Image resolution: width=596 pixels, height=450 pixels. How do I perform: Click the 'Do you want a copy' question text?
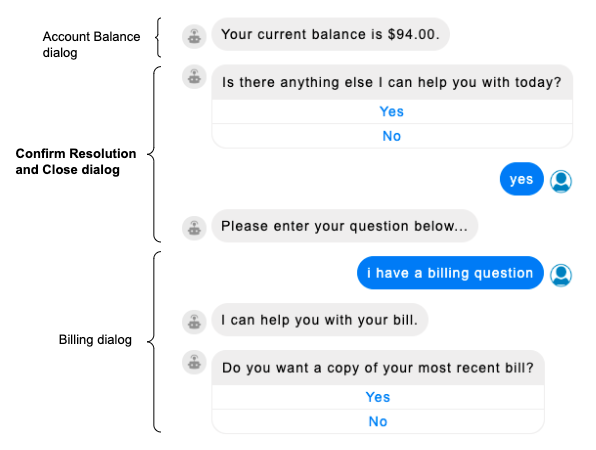(x=378, y=368)
